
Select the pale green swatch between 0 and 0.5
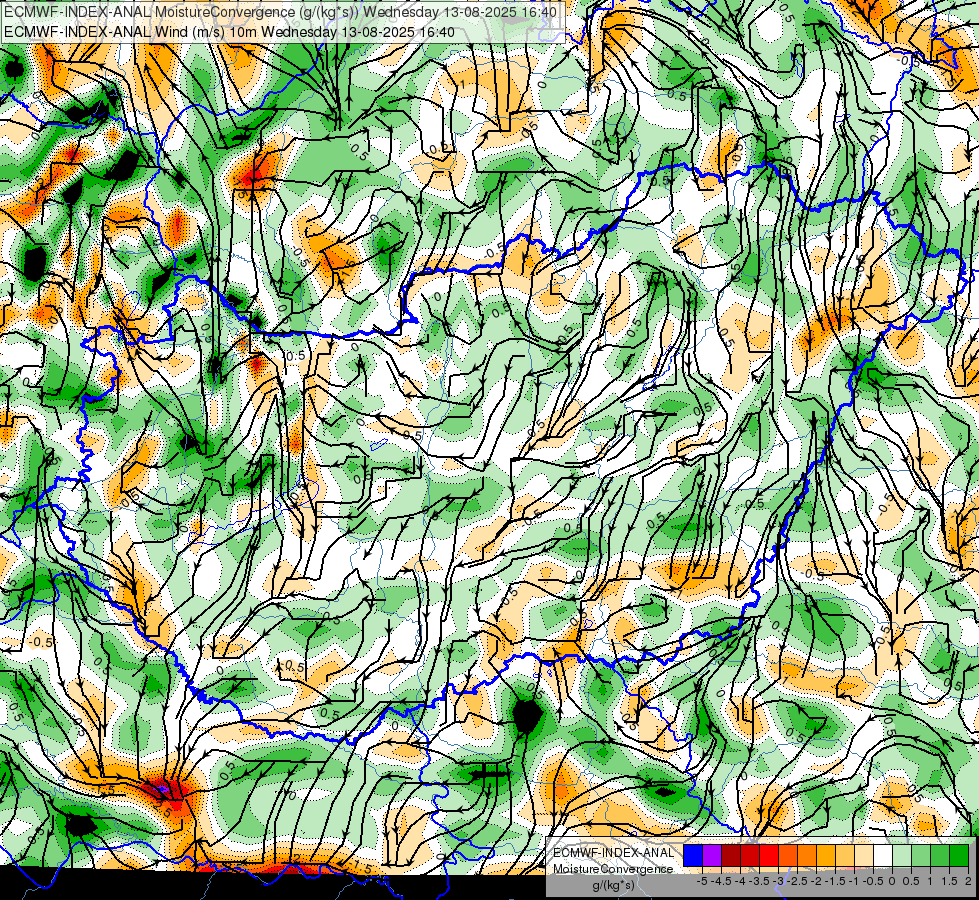point(902,855)
